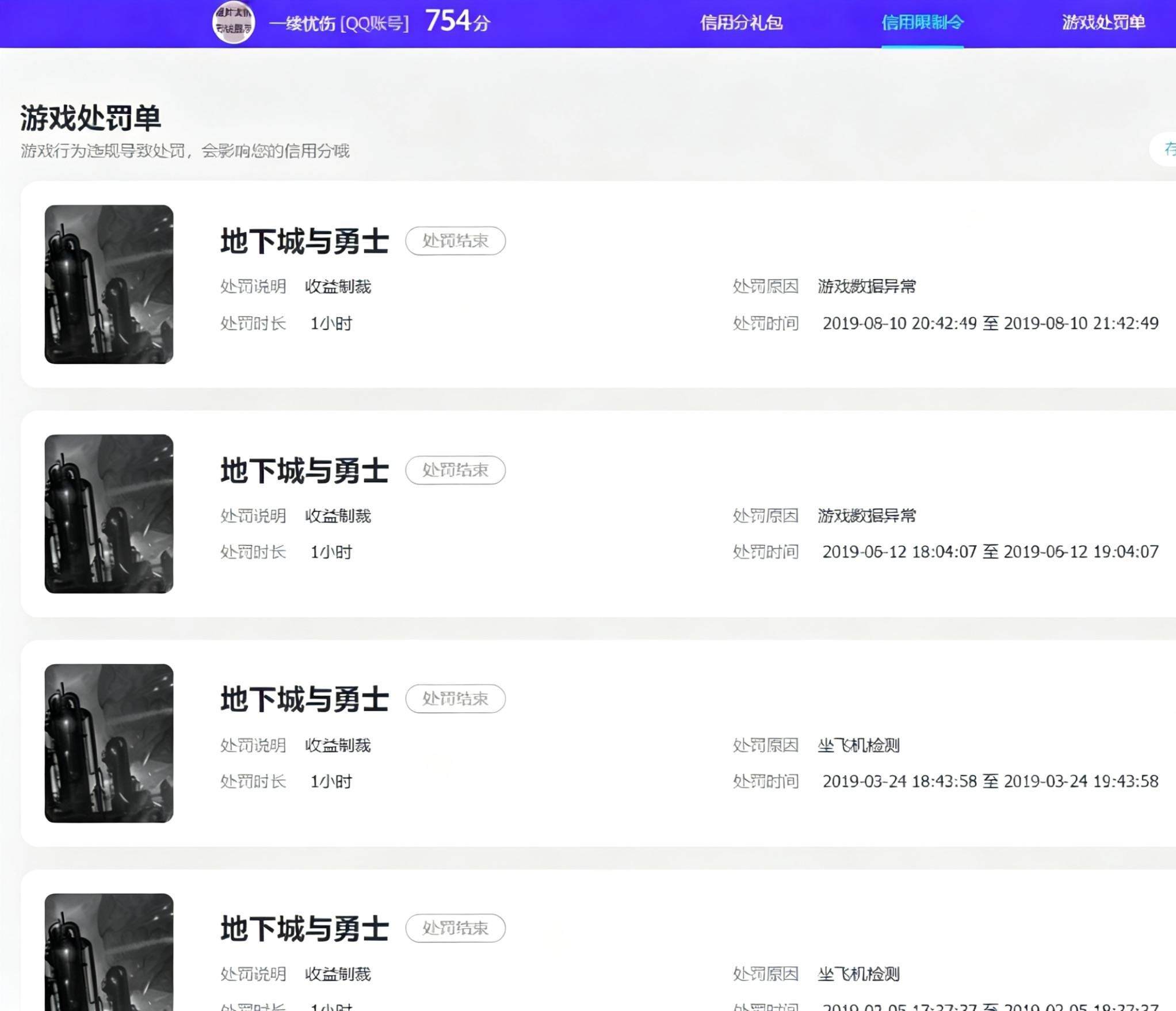This screenshot has width=1176, height=1011.
Task: Click 处罚结束 badge on the 2019-08-10 card
Action: pyautogui.click(x=456, y=241)
